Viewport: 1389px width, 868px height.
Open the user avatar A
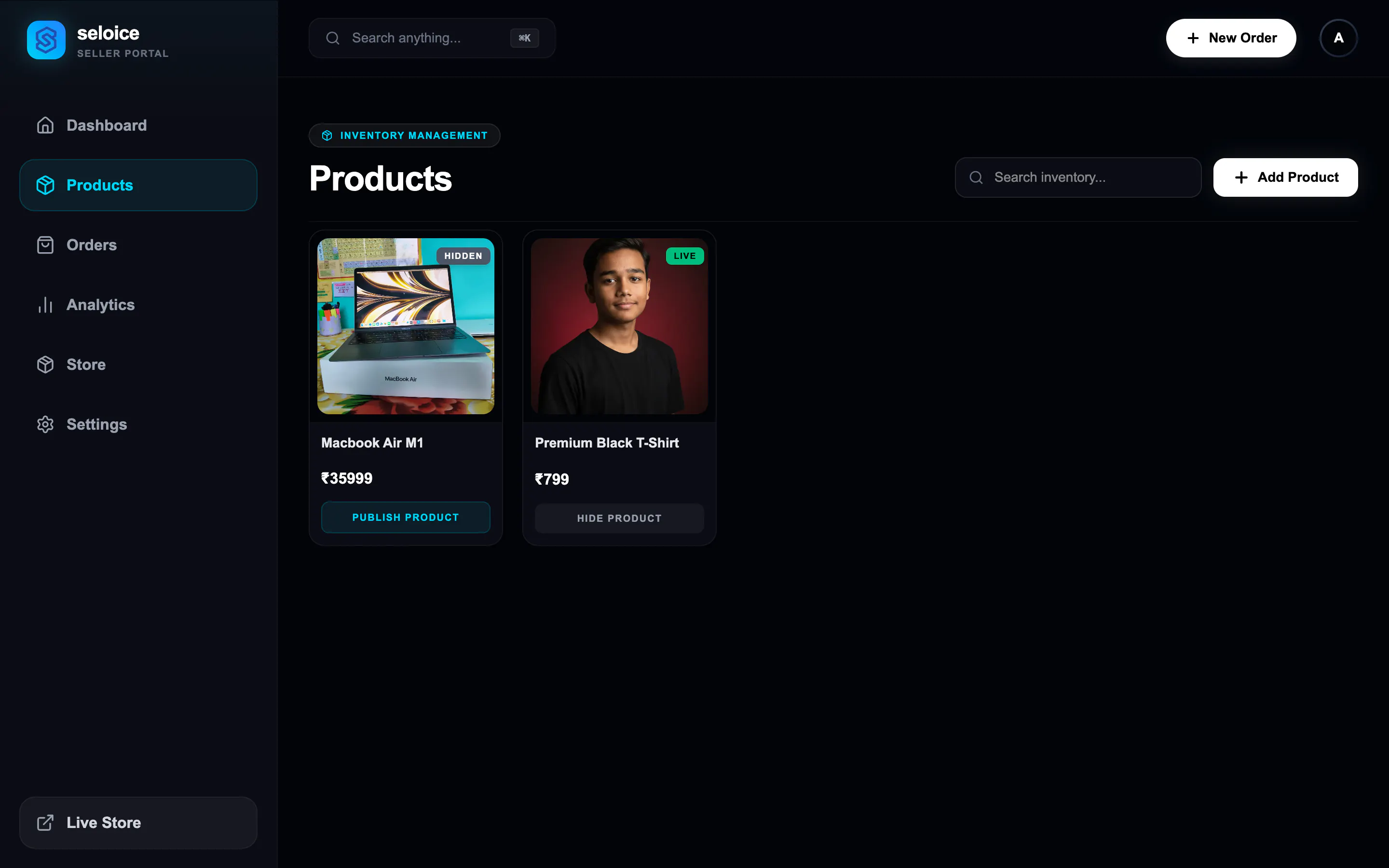point(1338,38)
